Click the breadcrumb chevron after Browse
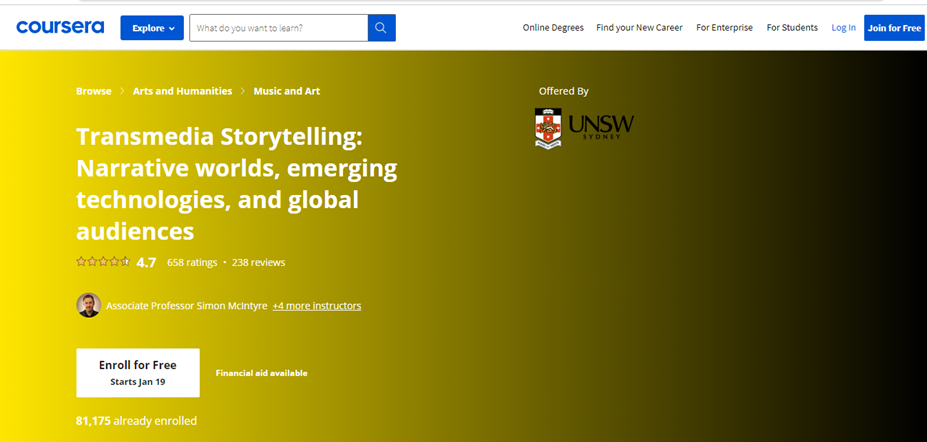The image size is (927, 442). [123, 91]
